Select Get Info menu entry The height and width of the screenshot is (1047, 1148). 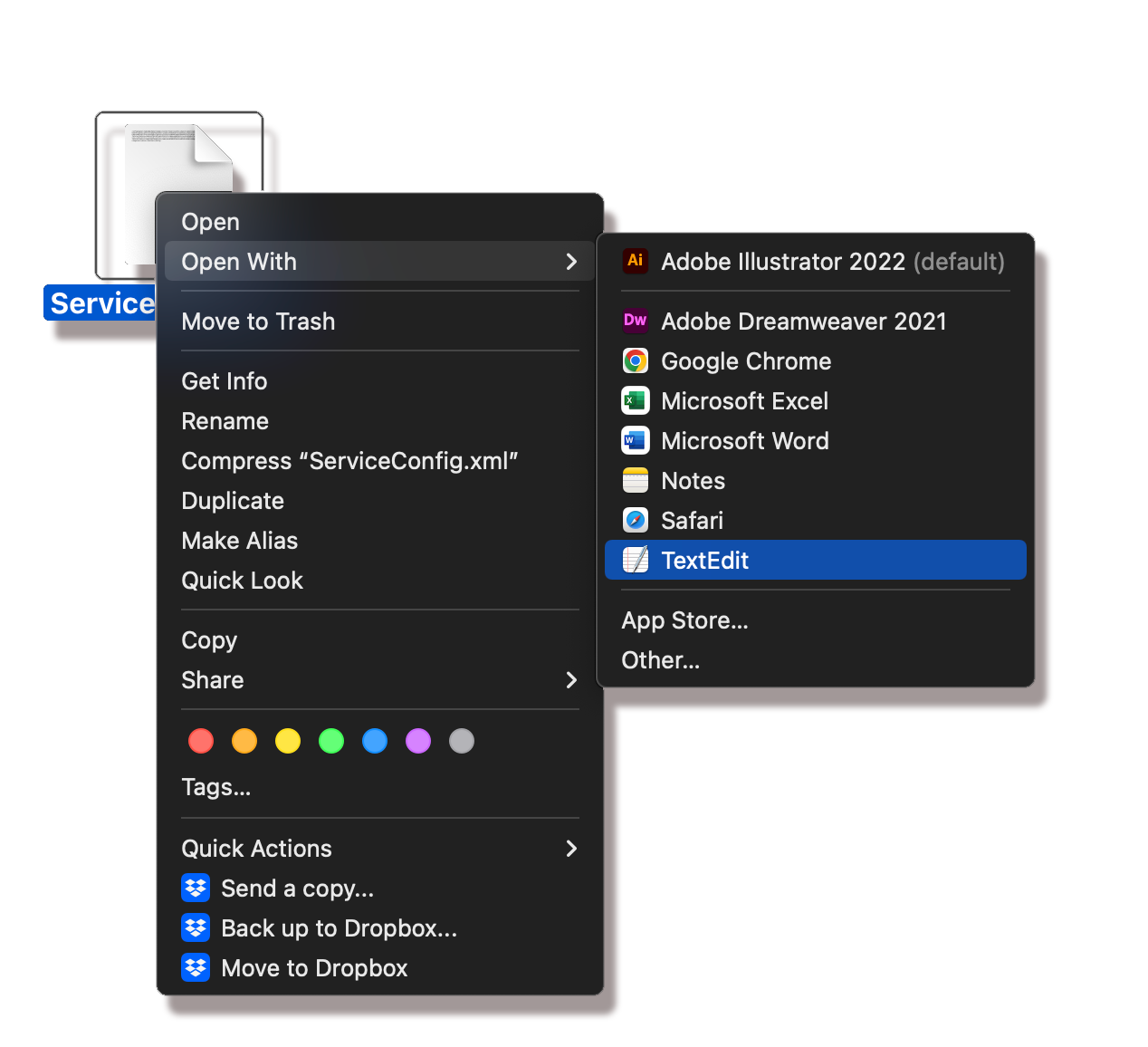tap(380, 381)
